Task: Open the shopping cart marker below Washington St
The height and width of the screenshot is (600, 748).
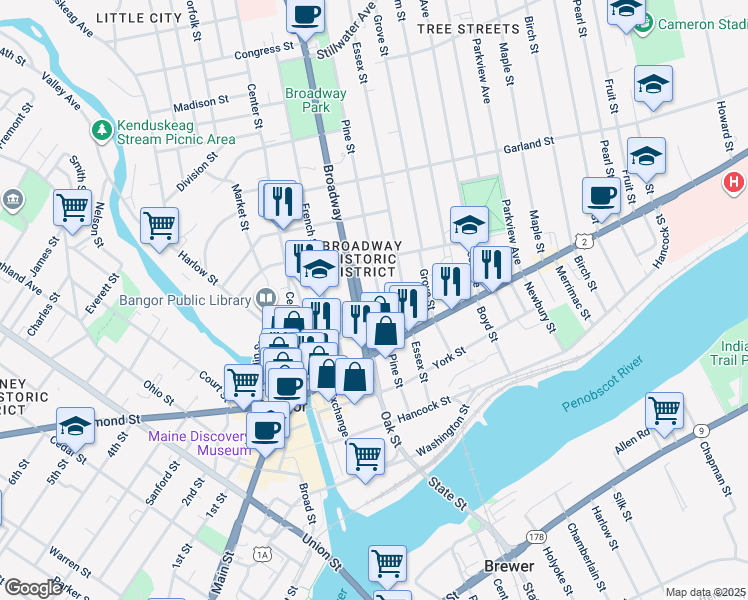Action: coord(365,459)
